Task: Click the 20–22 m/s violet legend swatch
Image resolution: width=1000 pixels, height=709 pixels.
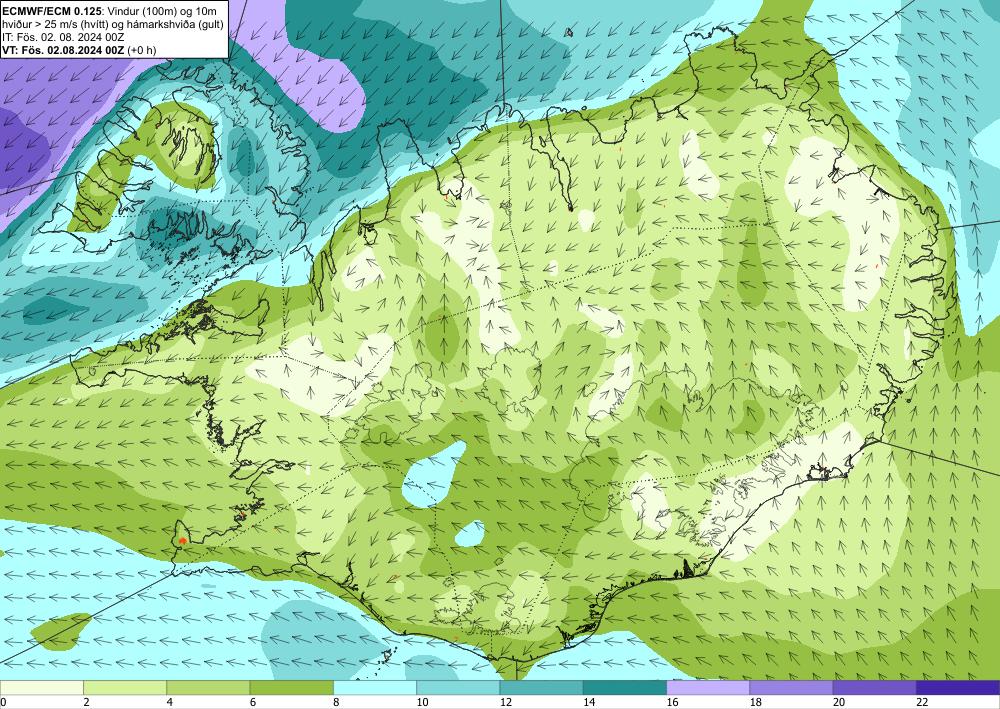Action: tap(875, 688)
